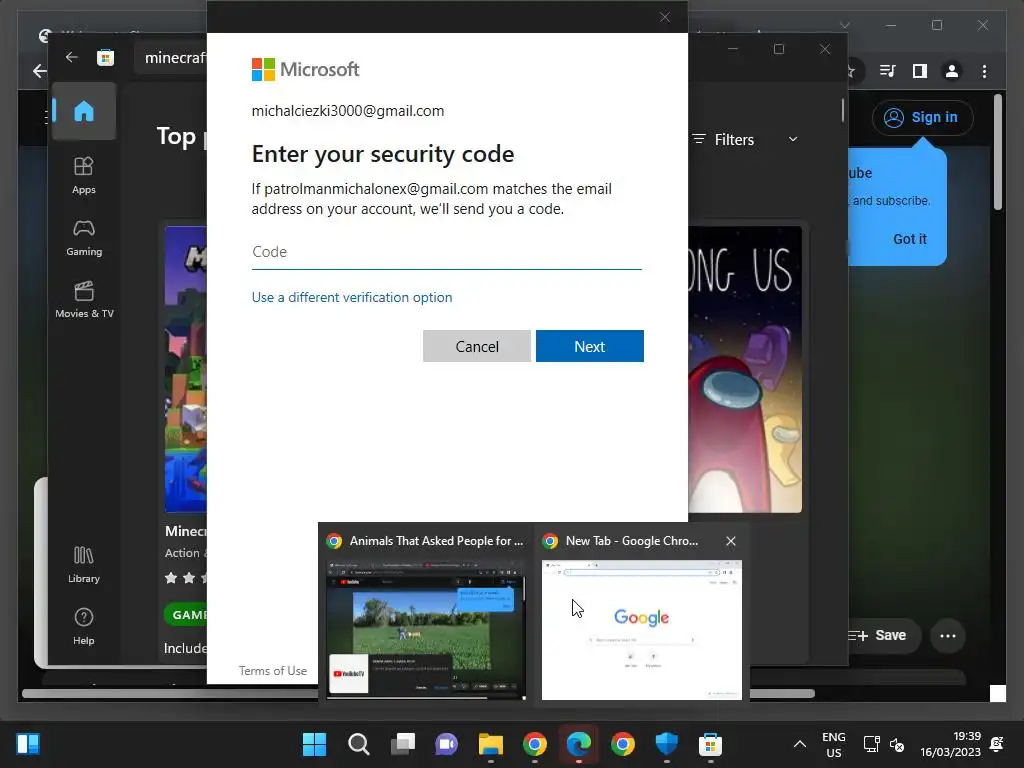
Task: Open the Windows Start menu
Action: [x=314, y=744]
